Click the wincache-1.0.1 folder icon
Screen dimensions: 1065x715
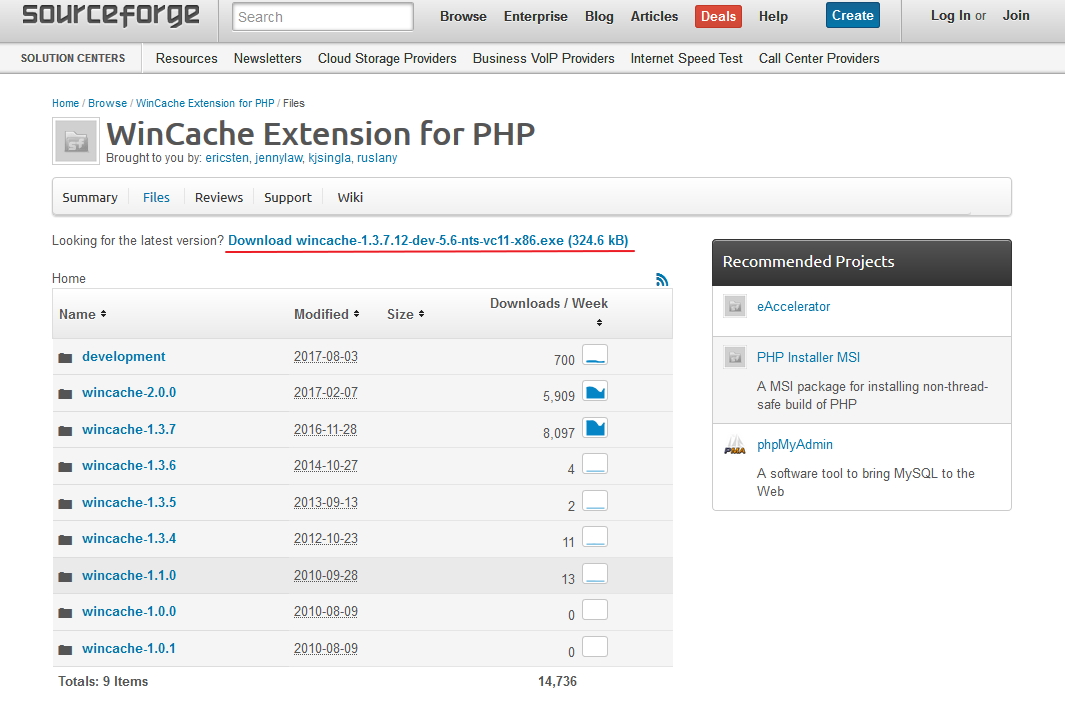(x=65, y=650)
